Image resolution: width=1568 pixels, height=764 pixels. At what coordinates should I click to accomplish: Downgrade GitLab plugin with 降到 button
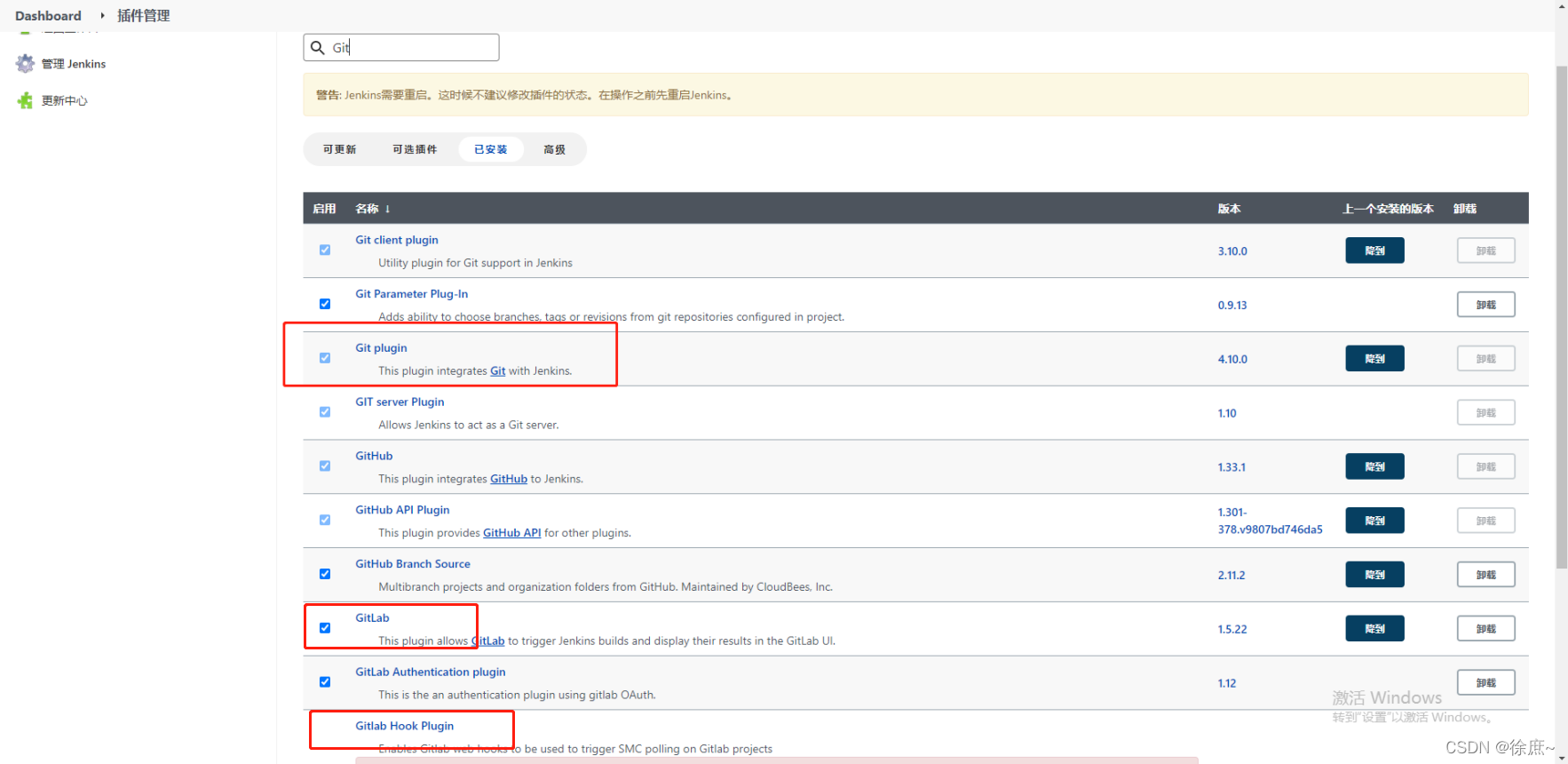point(1374,629)
